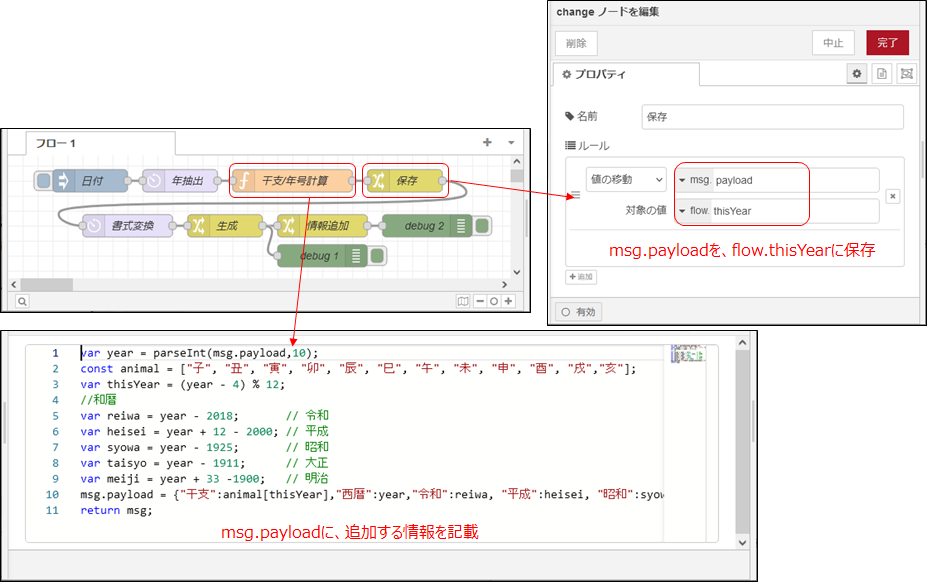Toggle the debug 1 node output button
This screenshot has height=582, width=927.
click(x=377, y=256)
